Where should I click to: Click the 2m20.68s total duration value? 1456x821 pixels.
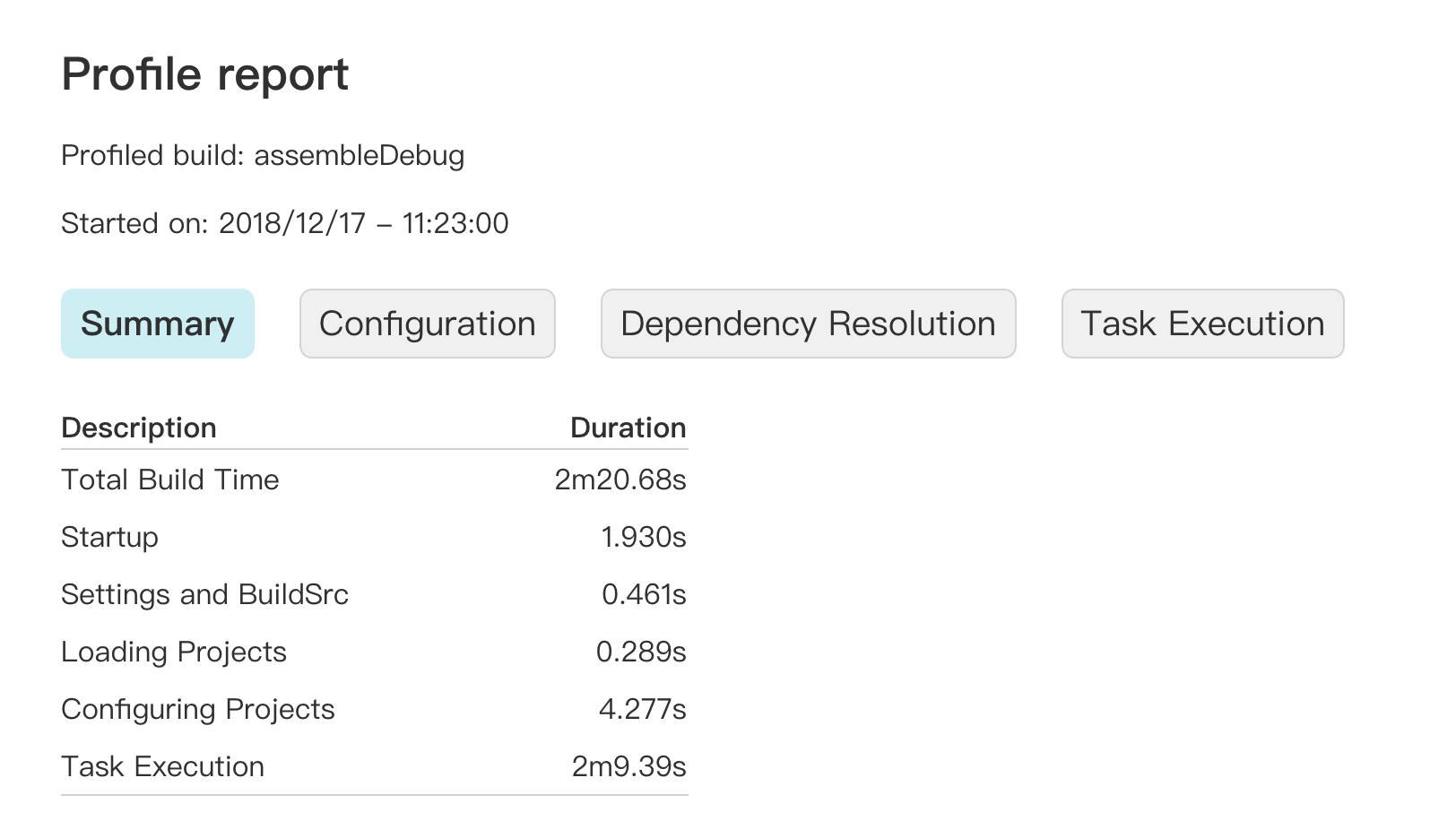tap(620, 480)
